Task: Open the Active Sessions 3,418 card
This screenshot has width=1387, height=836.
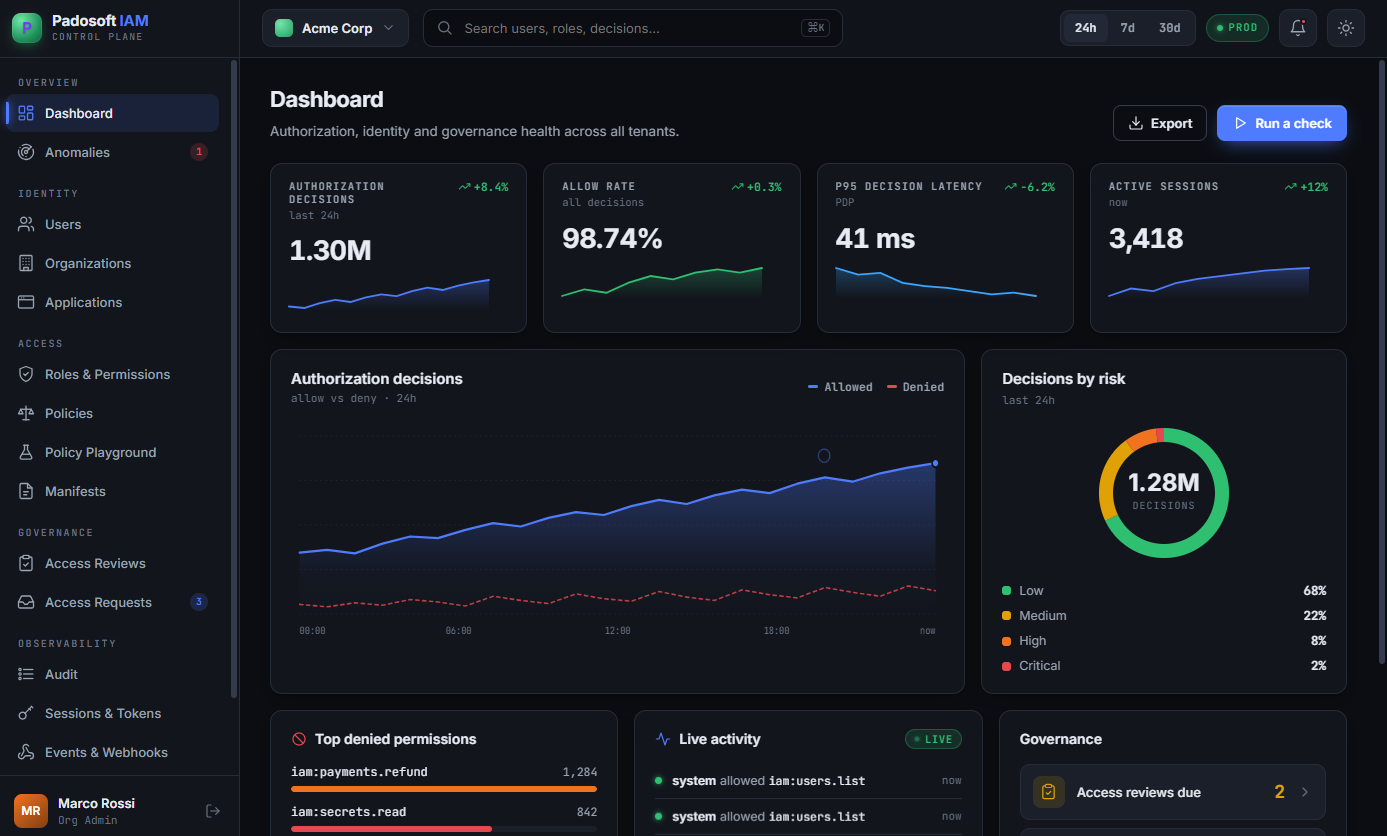Action: pyautogui.click(x=1218, y=248)
